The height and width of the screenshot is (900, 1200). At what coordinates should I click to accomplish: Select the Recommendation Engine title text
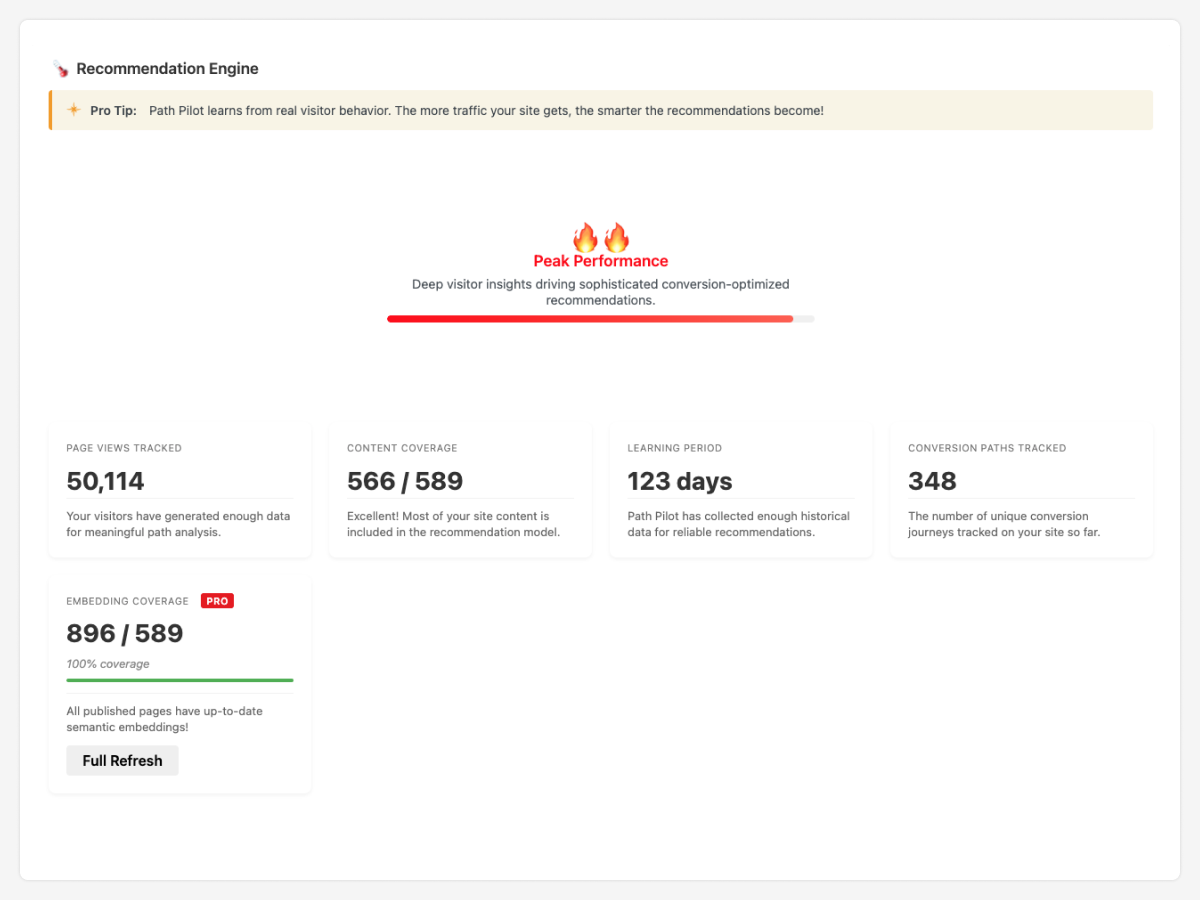pyautogui.click(x=167, y=69)
